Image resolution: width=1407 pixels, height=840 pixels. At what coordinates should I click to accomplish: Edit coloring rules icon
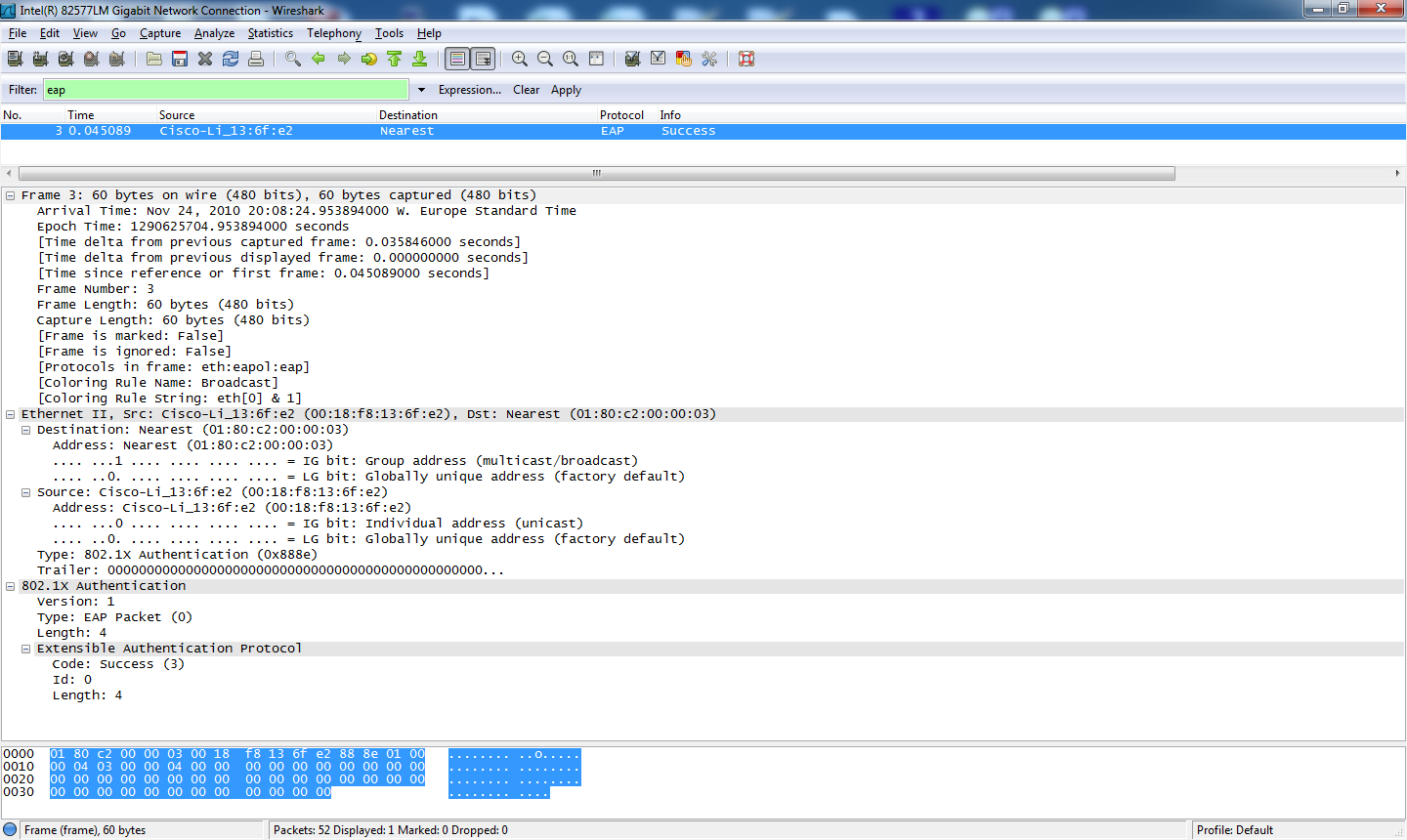click(x=684, y=59)
